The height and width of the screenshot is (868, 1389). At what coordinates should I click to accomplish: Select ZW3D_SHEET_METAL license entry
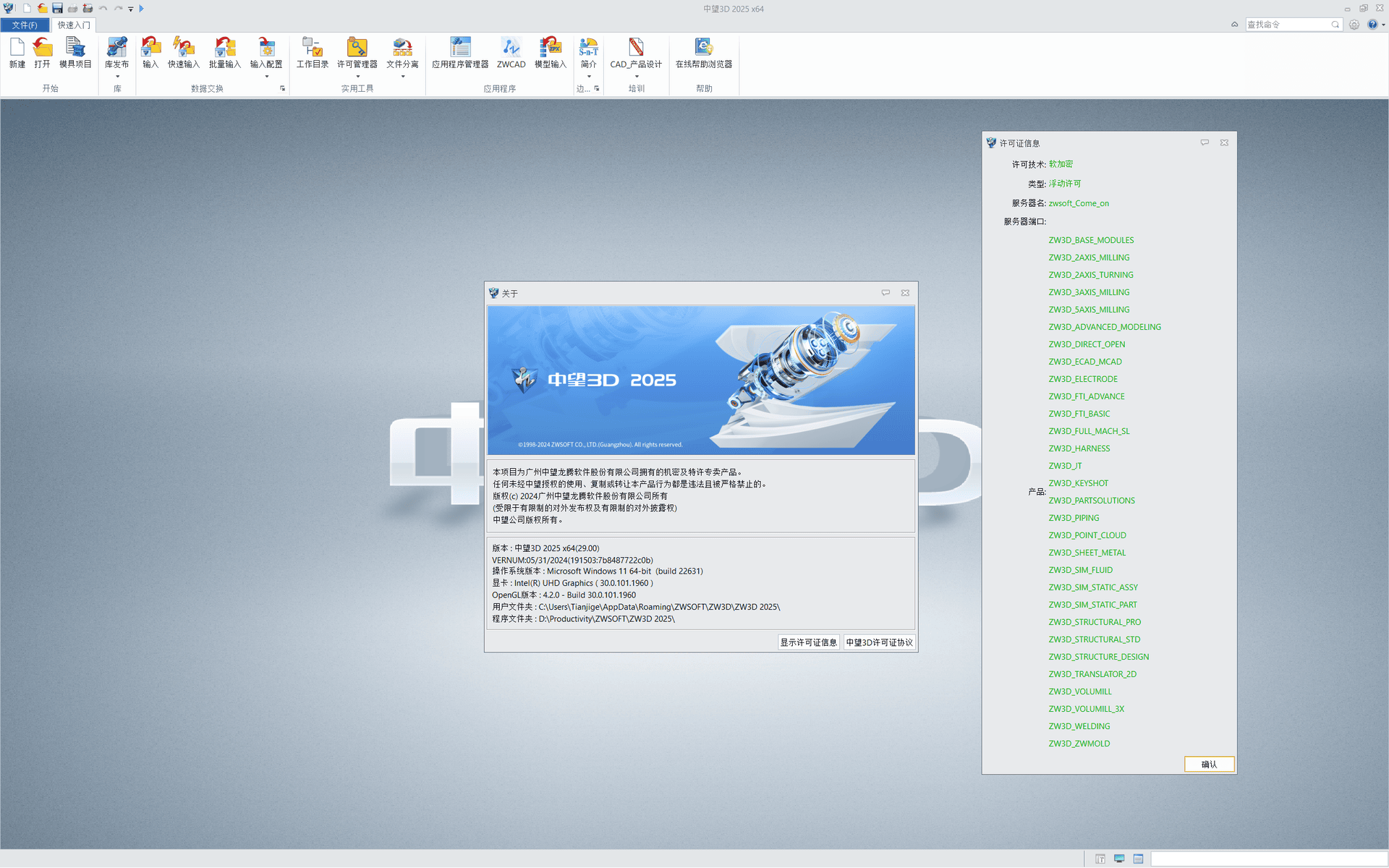coord(1087,553)
